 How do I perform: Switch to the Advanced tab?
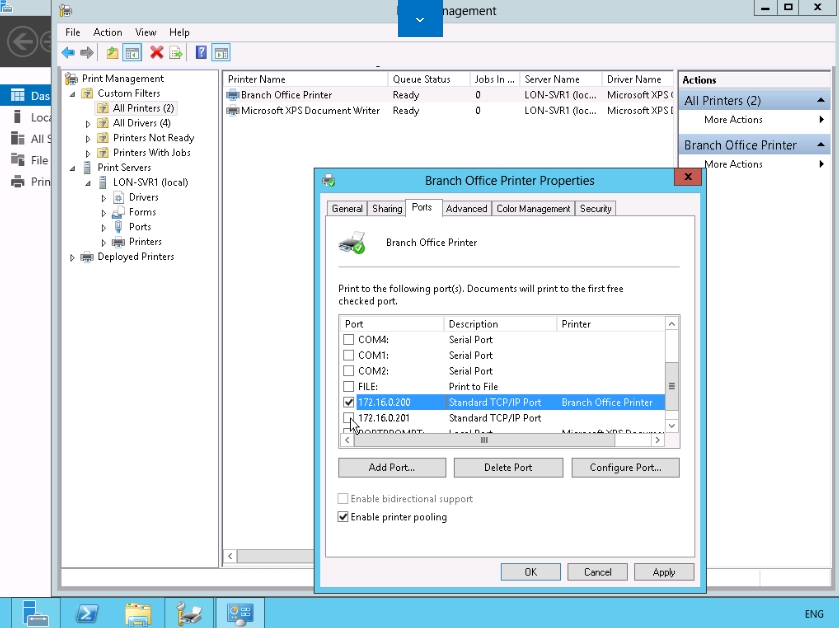tap(466, 208)
